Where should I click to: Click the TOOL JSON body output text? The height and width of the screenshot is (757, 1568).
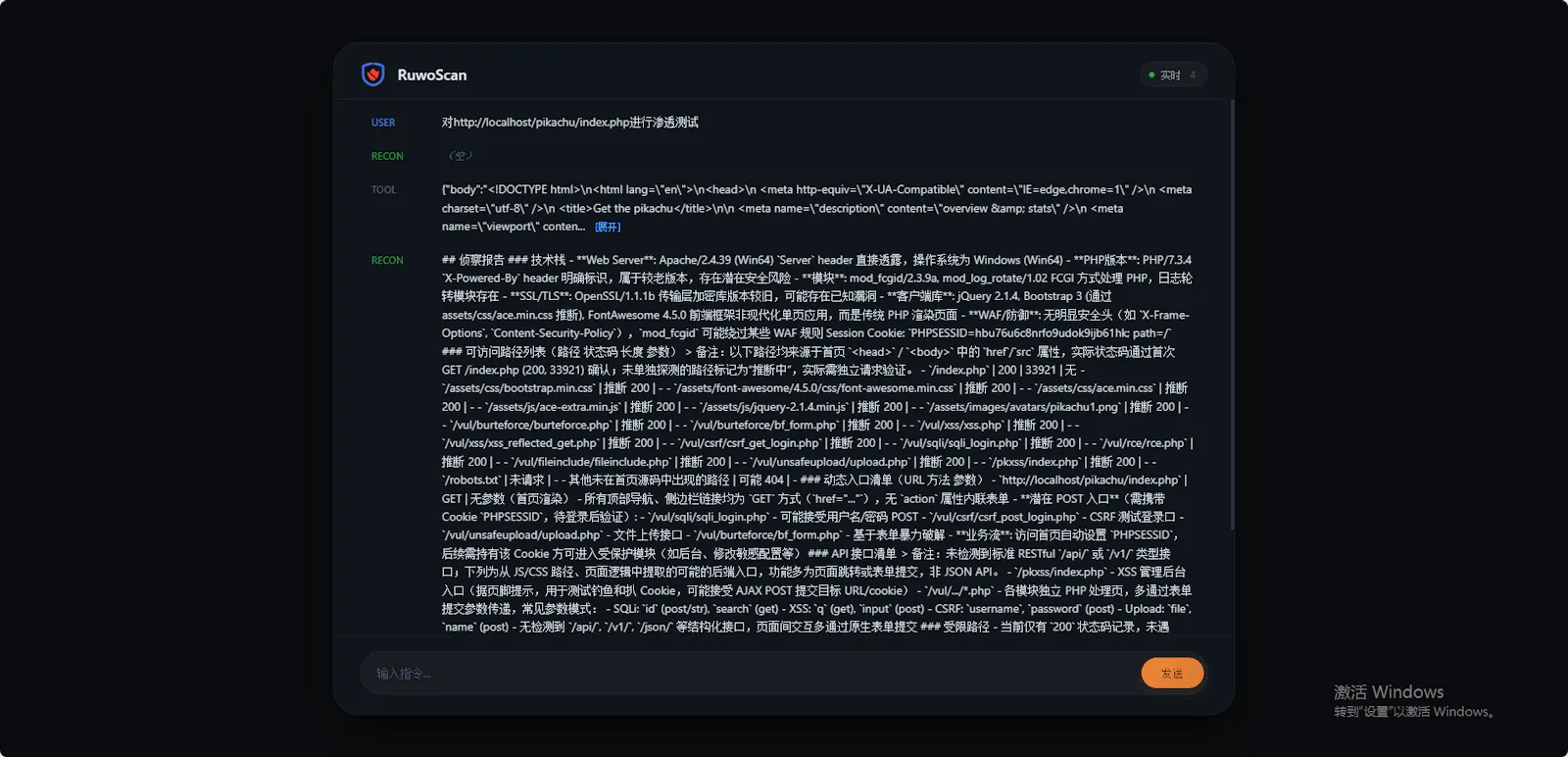[x=816, y=208]
